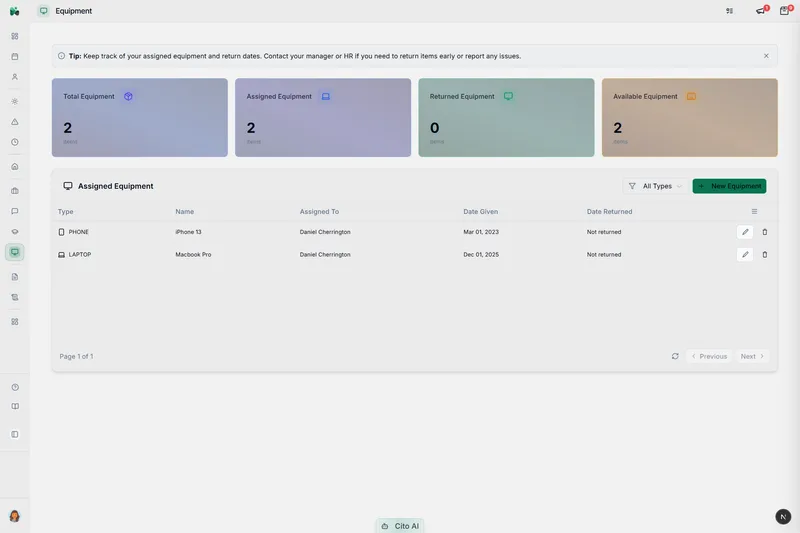The height and width of the screenshot is (533, 800).
Task: Click the info icon in the tip banner
Action: click(61, 56)
